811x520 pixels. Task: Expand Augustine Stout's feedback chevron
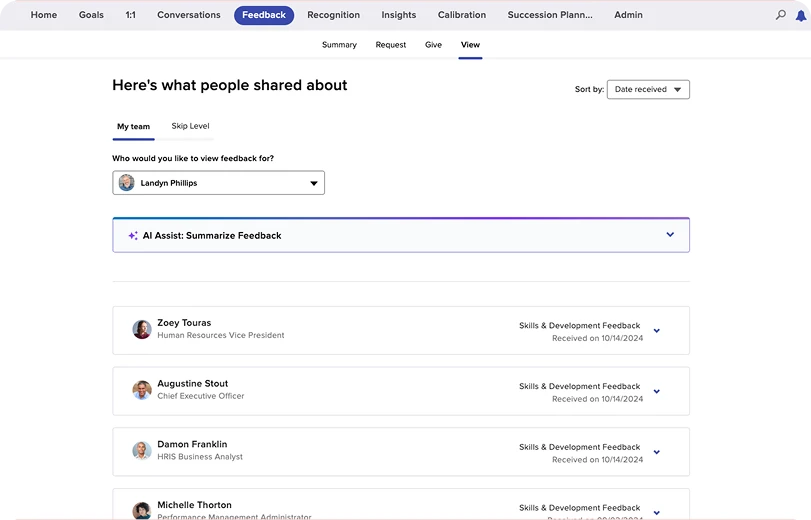pyautogui.click(x=656, y=392)
